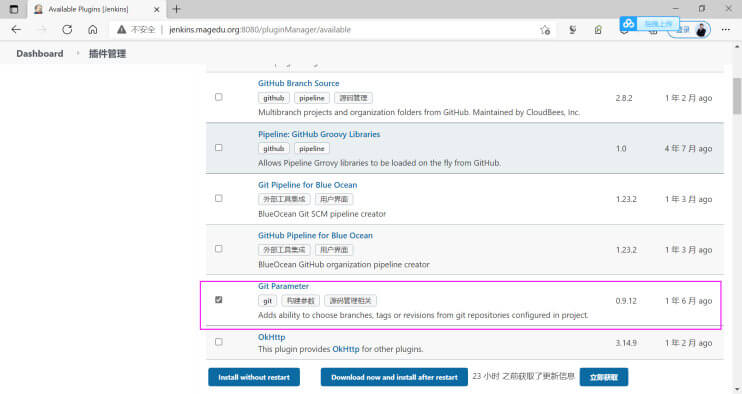
Task: Click the Jenkins favicon in the tab
Action: [38, 9]
